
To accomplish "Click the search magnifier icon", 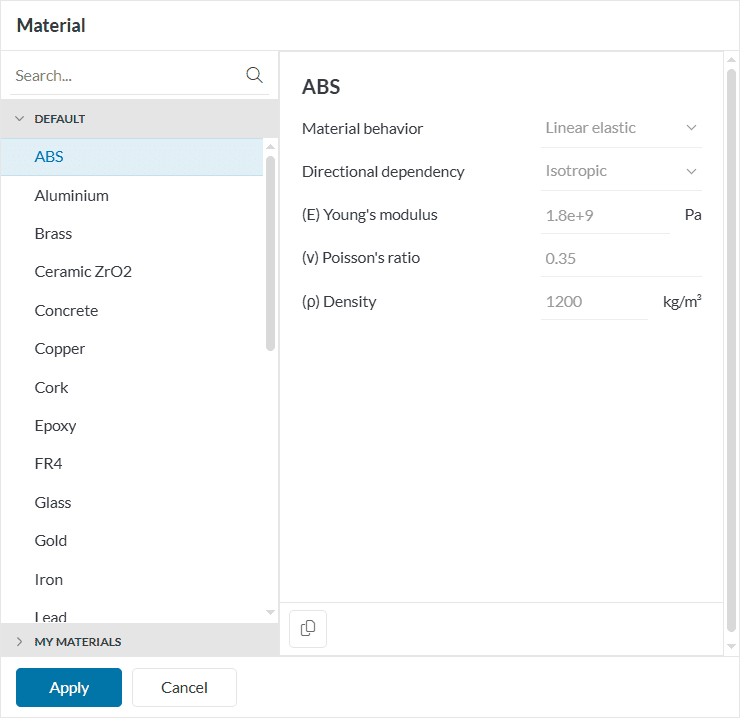I will (x=254, y=75).
